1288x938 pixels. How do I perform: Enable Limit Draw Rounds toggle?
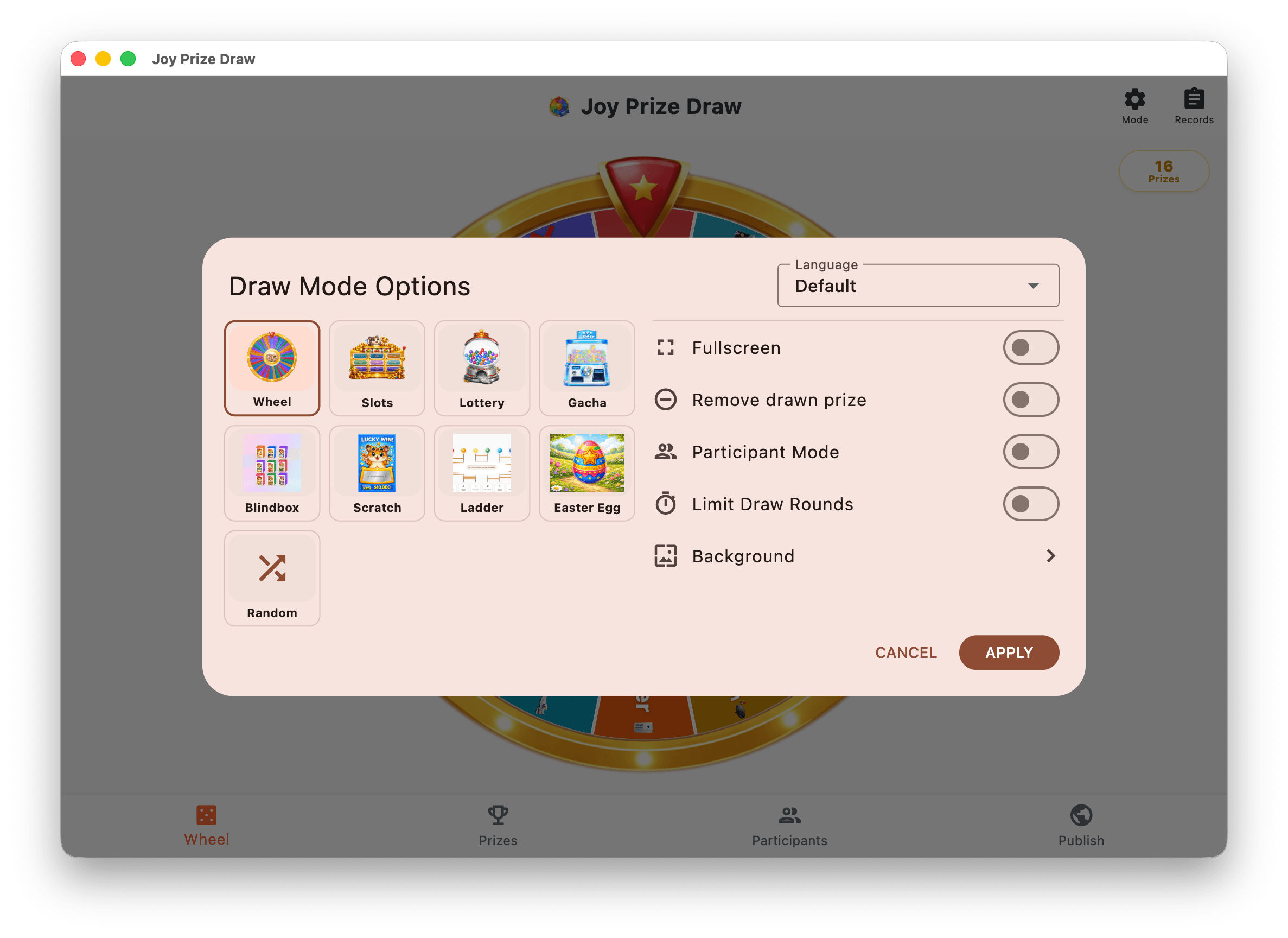(1030, 504)
